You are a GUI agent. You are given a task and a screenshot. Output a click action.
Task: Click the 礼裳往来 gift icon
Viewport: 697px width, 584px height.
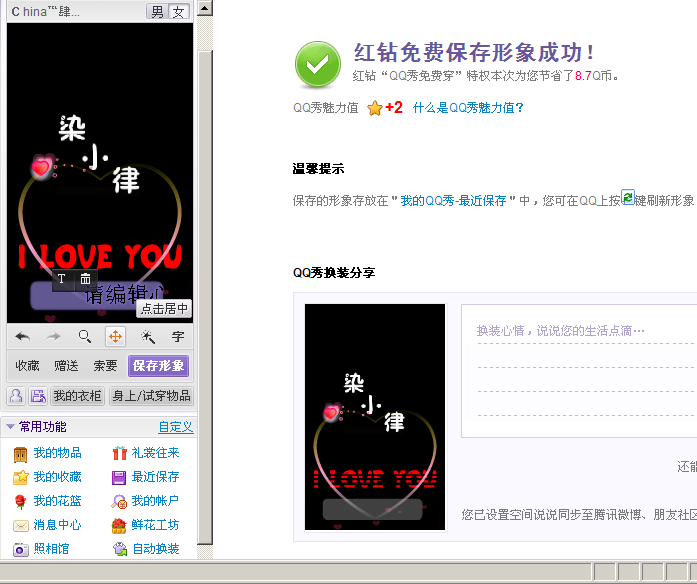pos(119,453)
